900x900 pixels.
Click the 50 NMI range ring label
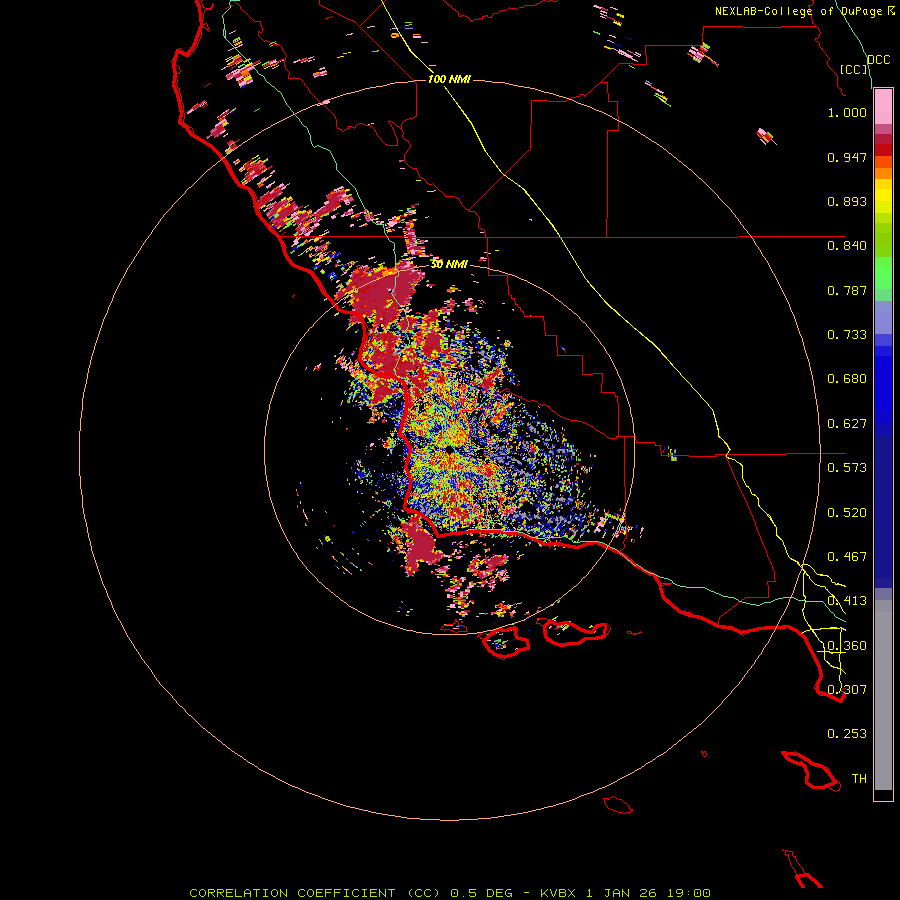click(x=449, y=264)
